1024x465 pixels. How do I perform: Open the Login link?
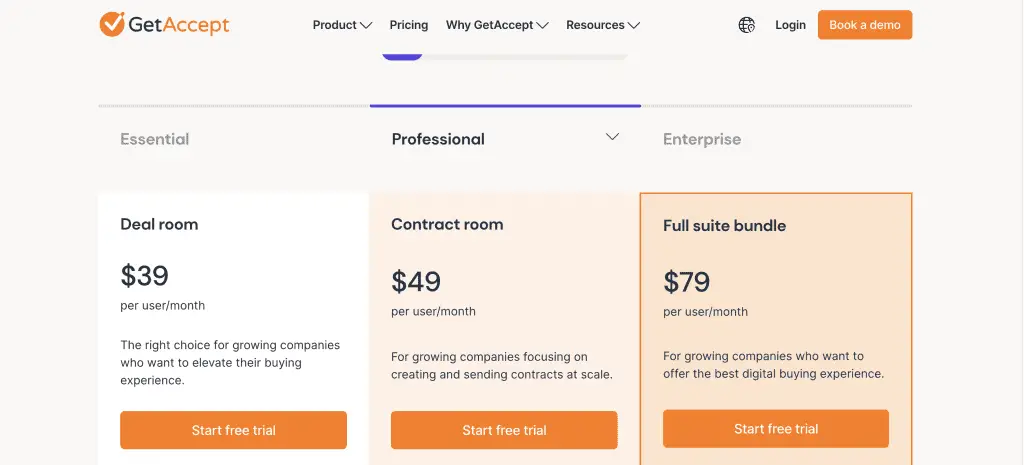(790, 25)
